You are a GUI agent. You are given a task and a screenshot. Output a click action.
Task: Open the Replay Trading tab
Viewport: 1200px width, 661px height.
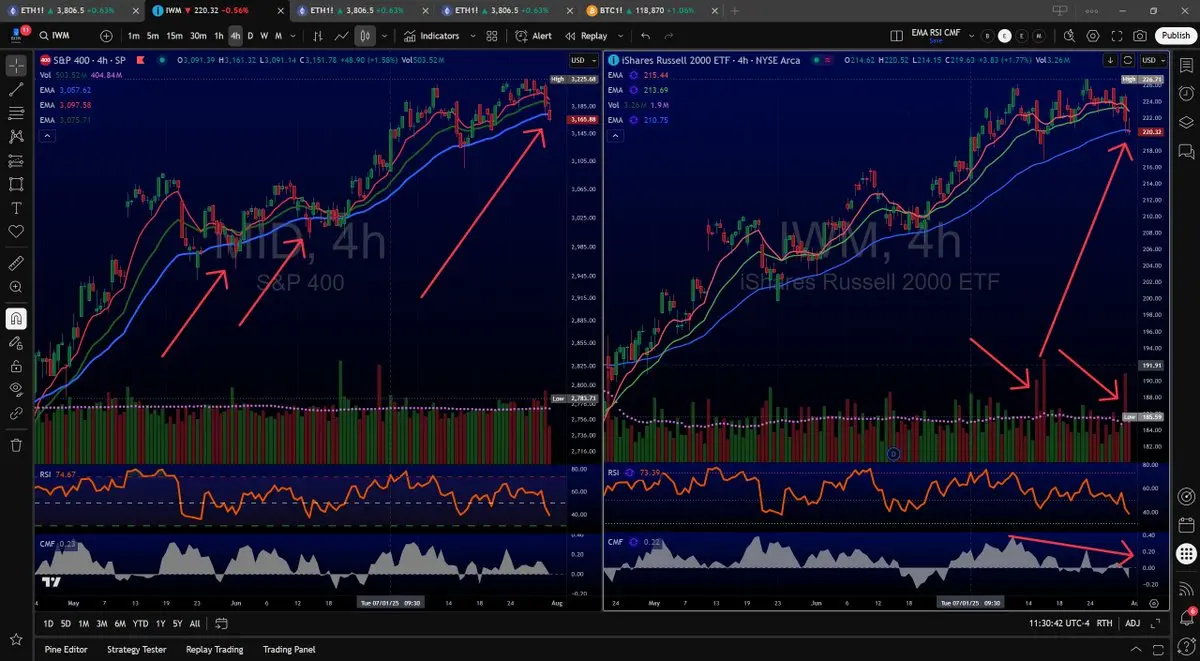tap(214, 649)
